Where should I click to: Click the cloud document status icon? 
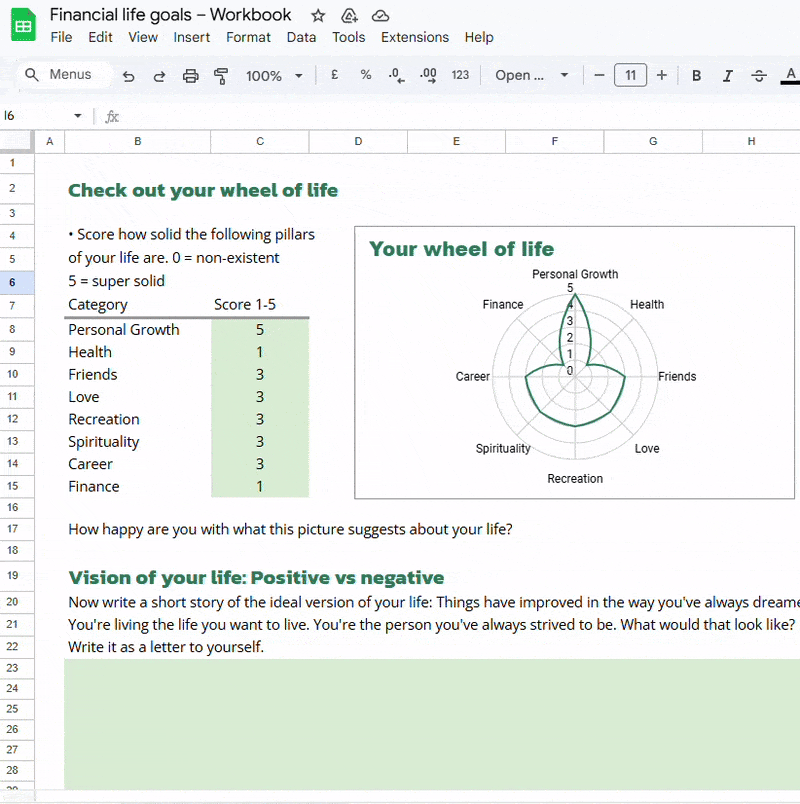pos(380,16)
